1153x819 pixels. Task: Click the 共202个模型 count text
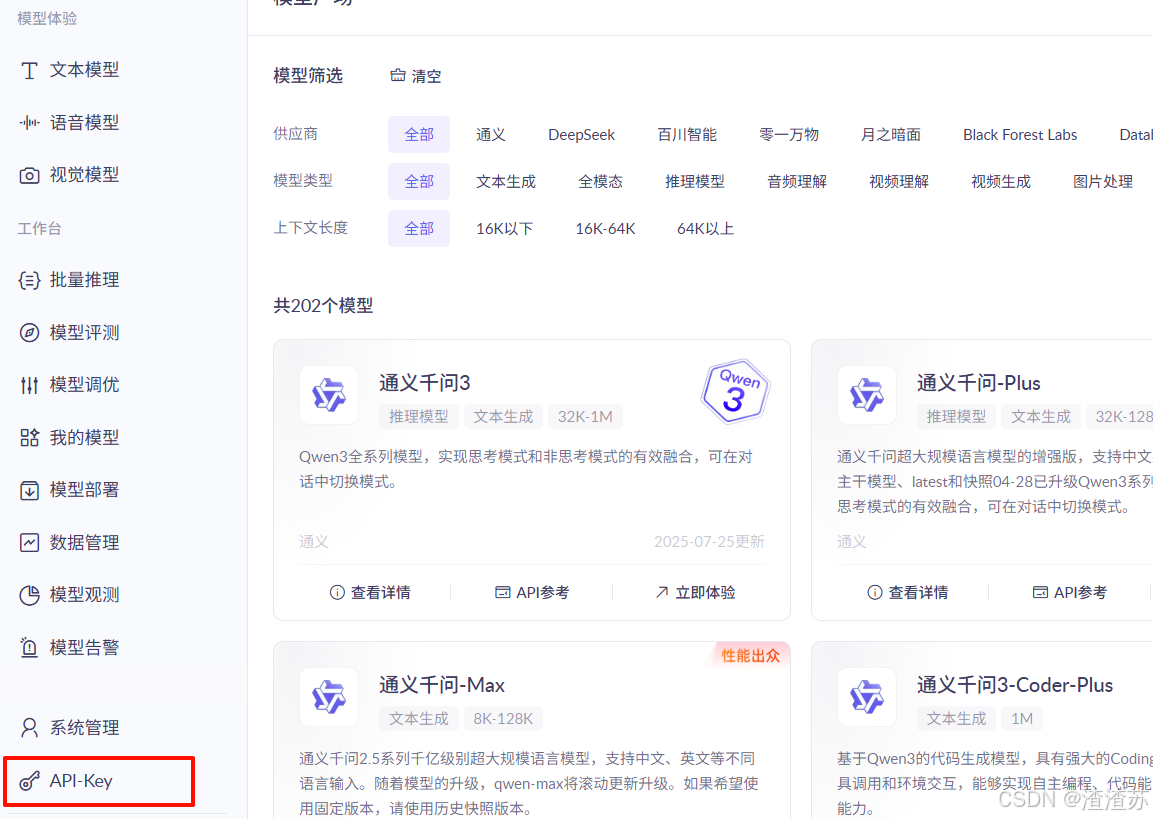[x=324, y=306]
